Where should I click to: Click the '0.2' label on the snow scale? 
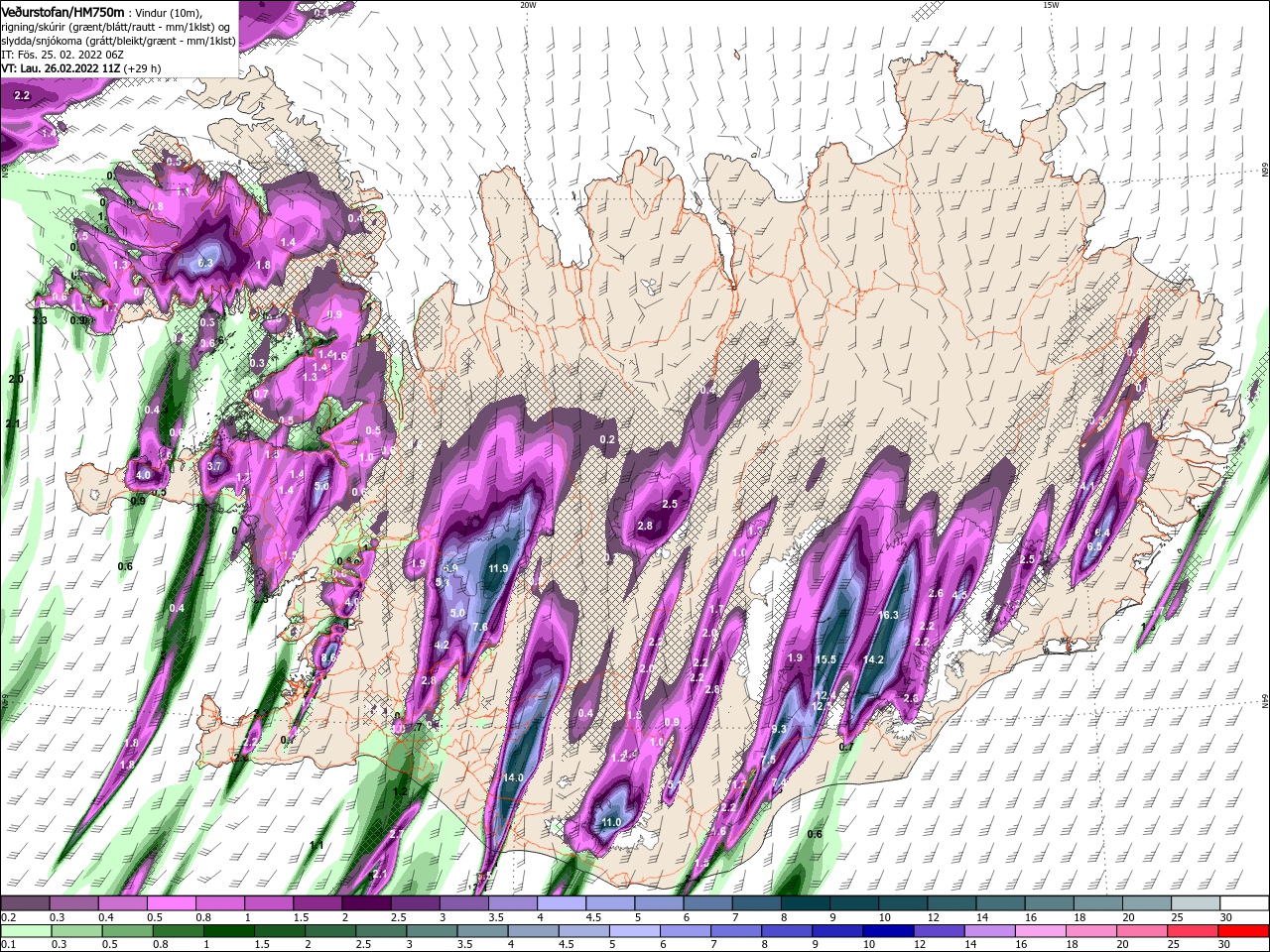[x=8, y=917]
